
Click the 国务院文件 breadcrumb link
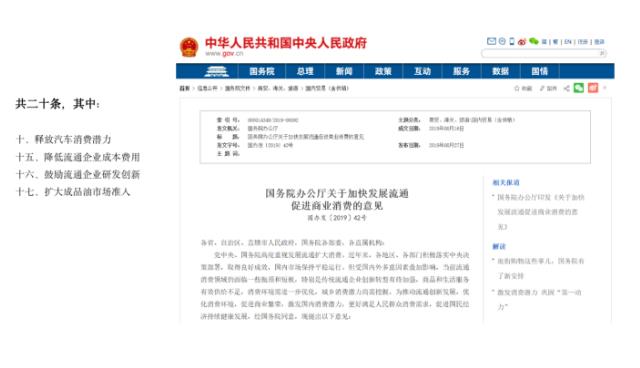click(237, 88)
